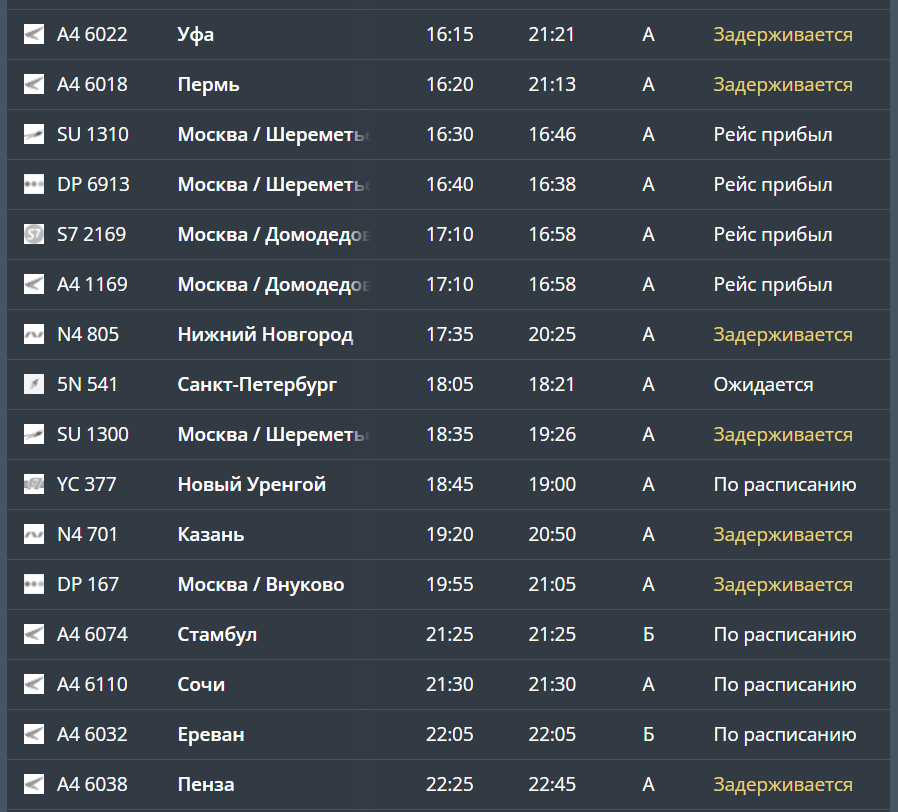Click the Yamal logo next to YC 377
Screen dimensions: 898x812
(x=34, y=485)
